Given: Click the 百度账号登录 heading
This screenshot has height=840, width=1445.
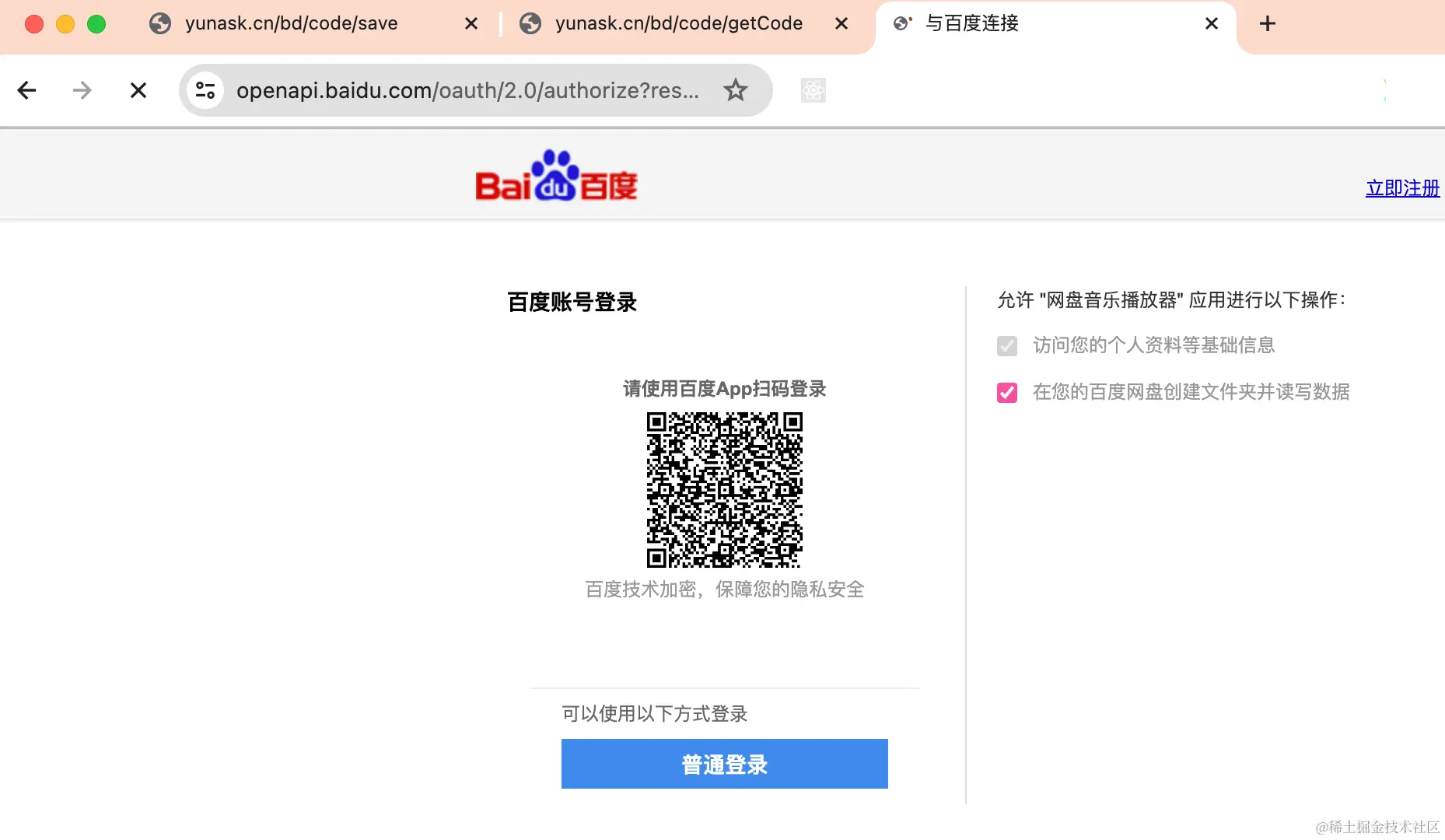Looking at the screenshot, I should point(572,302).
